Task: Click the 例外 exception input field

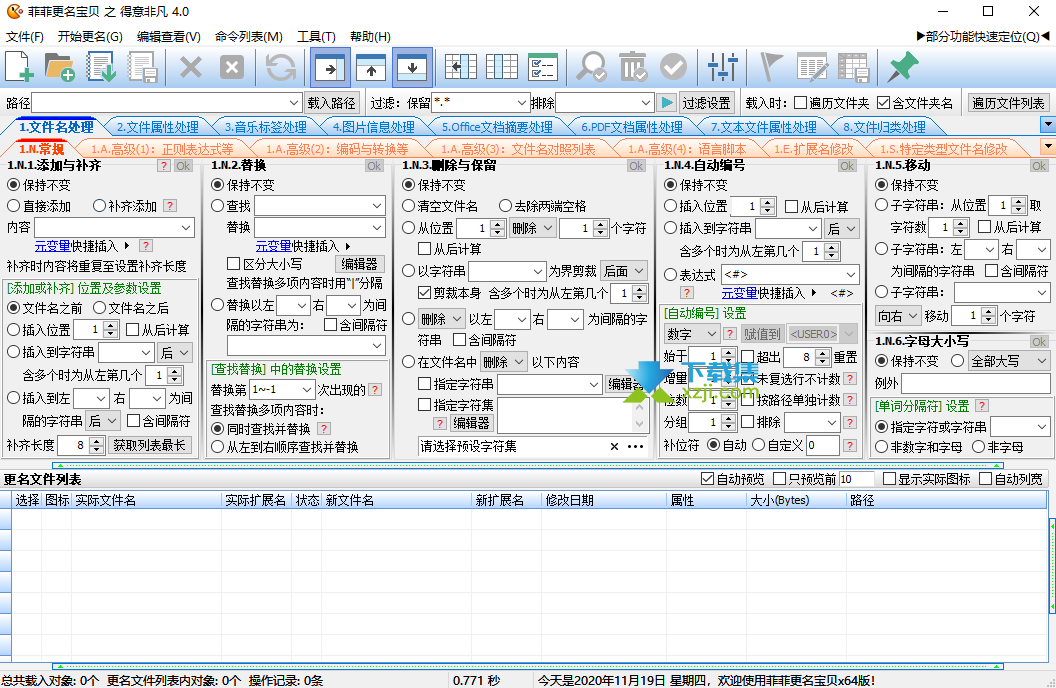Action: pyautogui.click(x=975, y=383)
